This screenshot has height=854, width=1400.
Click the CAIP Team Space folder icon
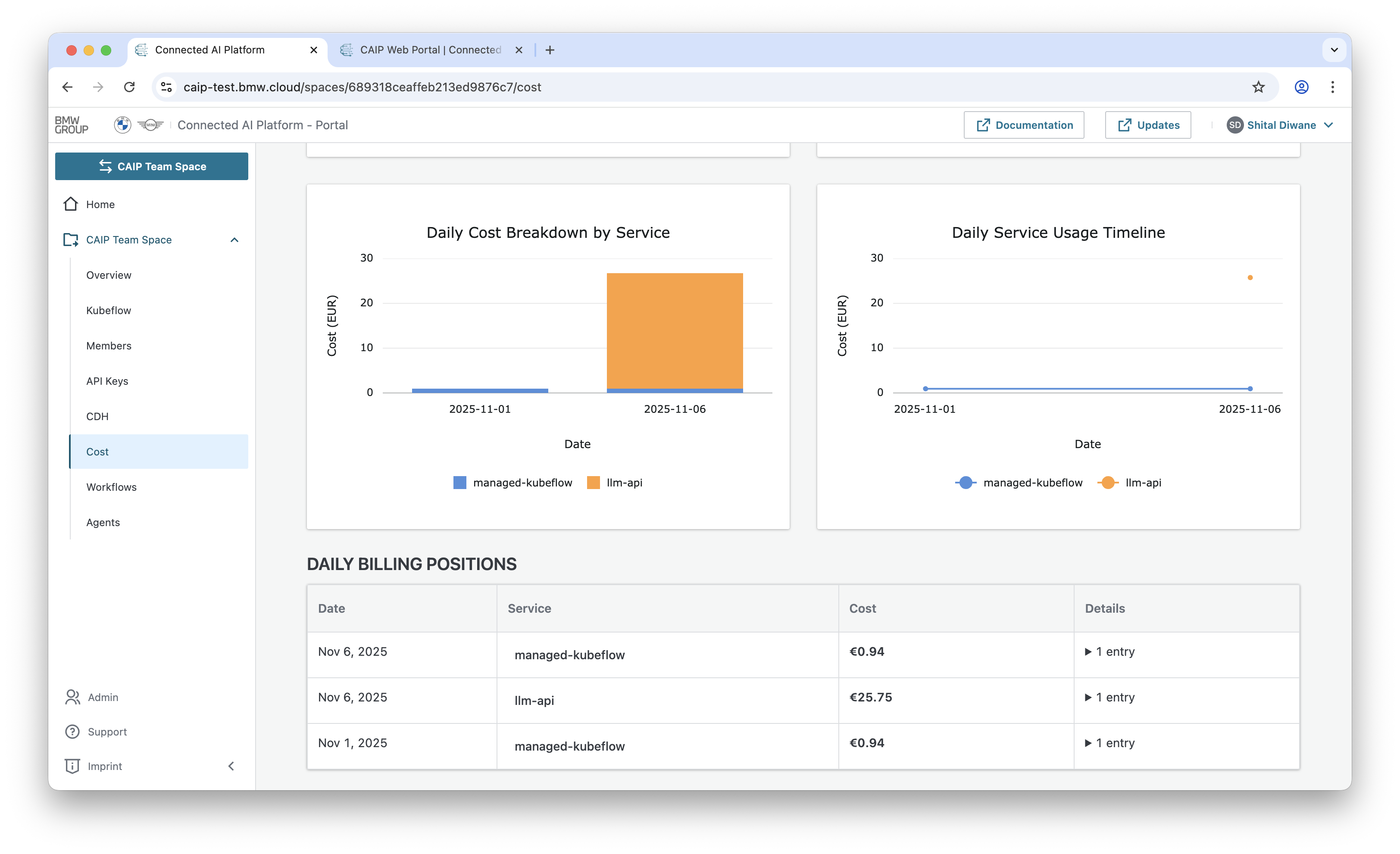pyautogui.click(x=70, y=240)
